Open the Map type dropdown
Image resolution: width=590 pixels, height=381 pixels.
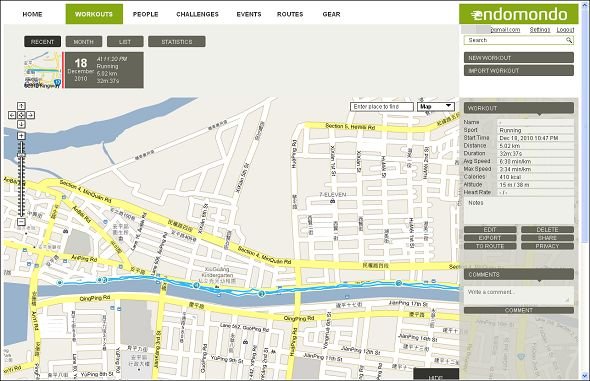click(436, 106)
